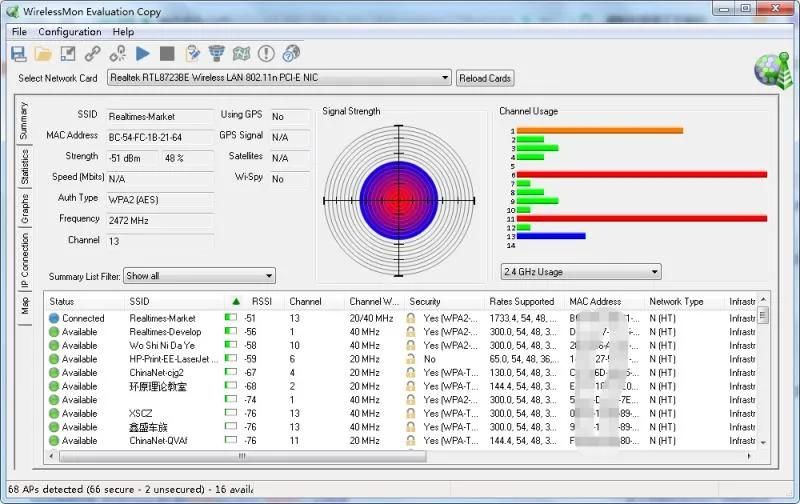
Task: Switch to the Map side tab
Action: click(23, 306)
